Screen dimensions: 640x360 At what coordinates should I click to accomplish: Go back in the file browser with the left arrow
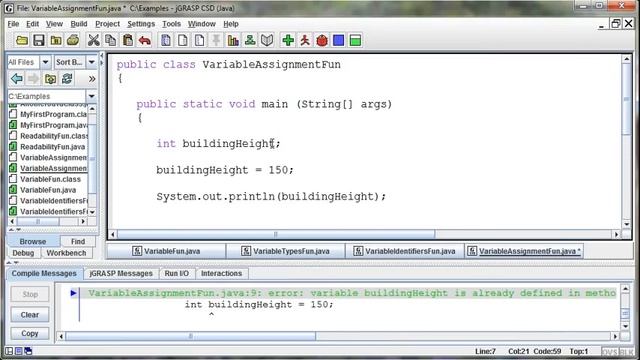click(x=17, y=78)
